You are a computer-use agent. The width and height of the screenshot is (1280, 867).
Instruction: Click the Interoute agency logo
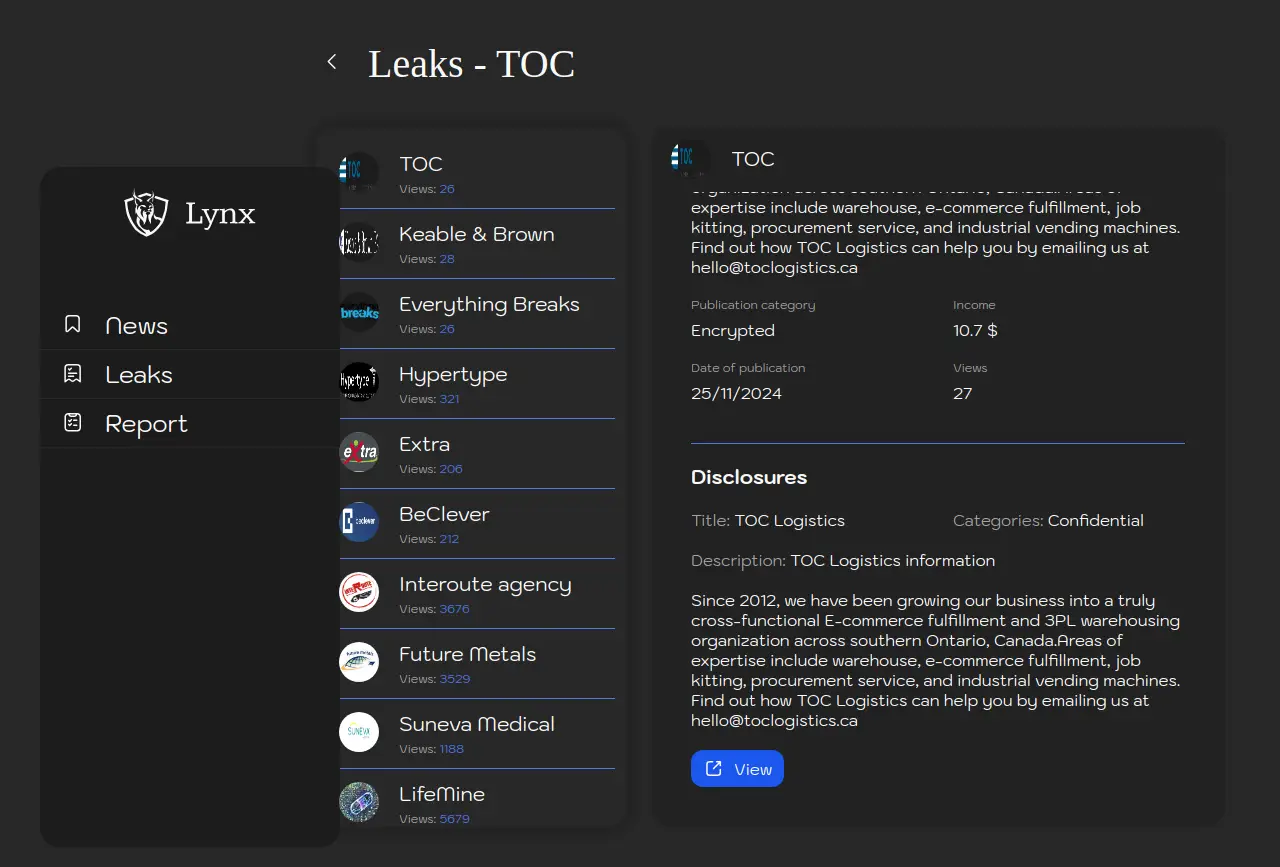coord(359,592)
